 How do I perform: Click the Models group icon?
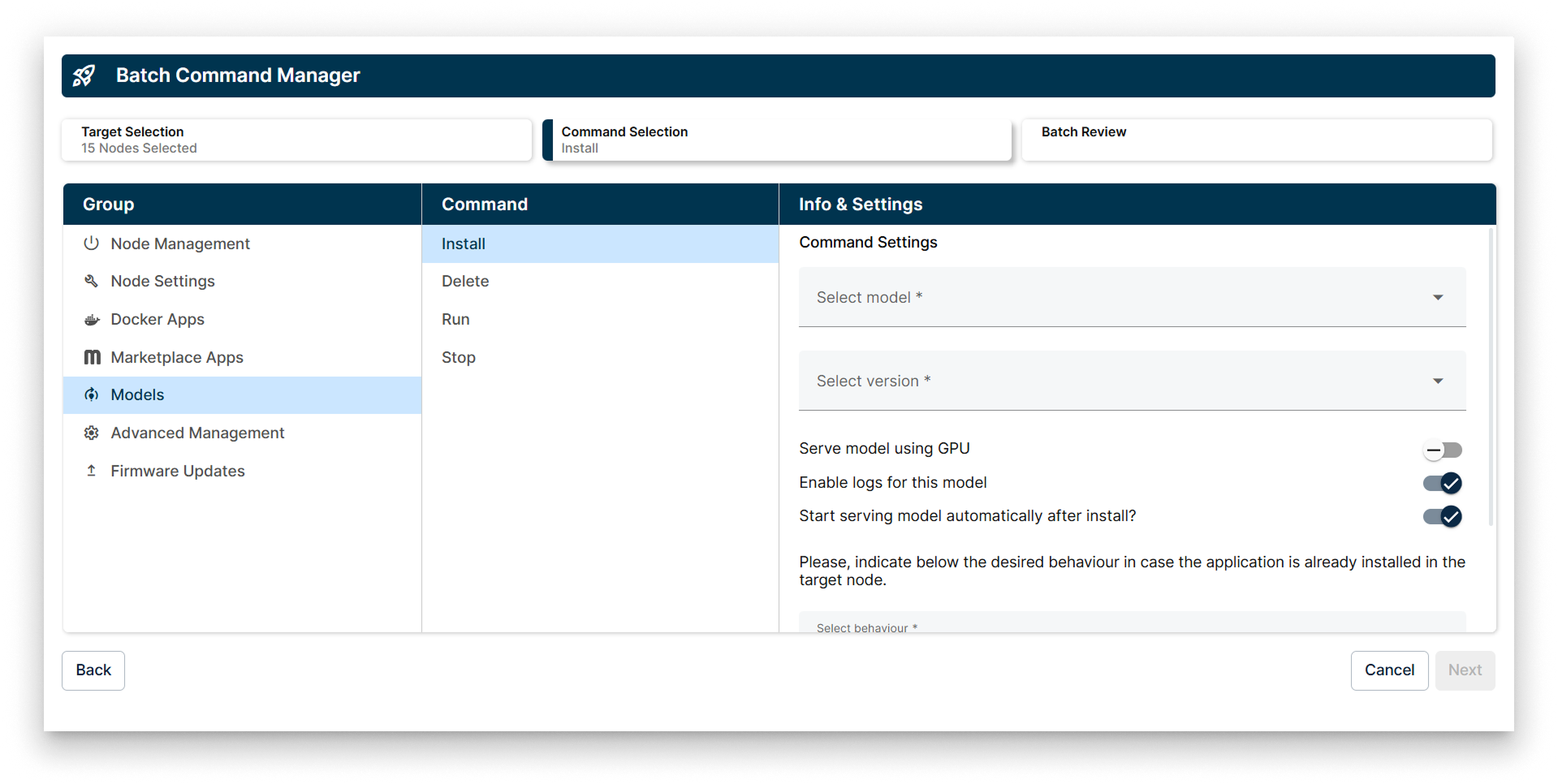coord(92,394)
